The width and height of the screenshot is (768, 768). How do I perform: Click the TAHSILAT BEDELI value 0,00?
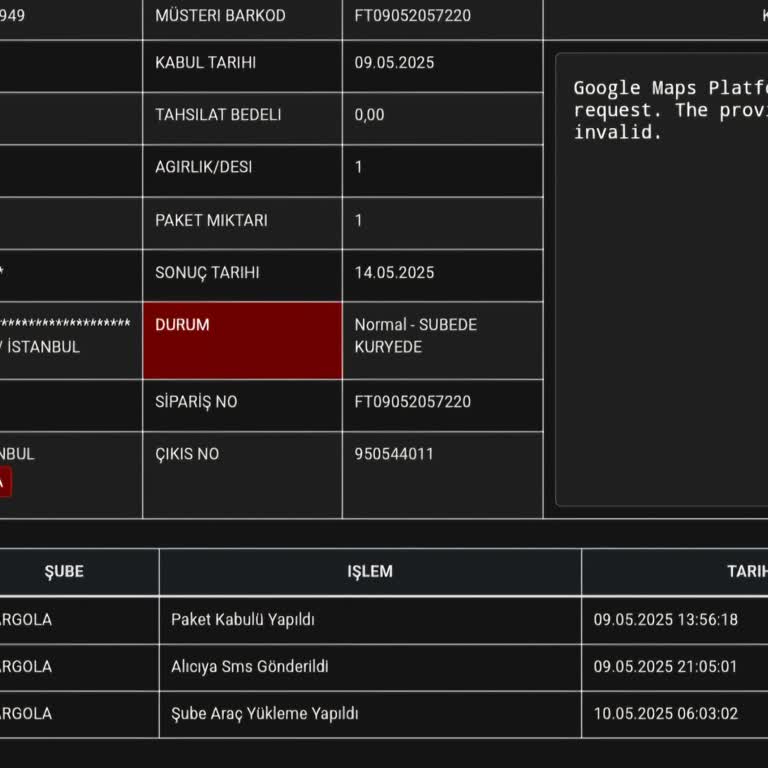(369, 115)
